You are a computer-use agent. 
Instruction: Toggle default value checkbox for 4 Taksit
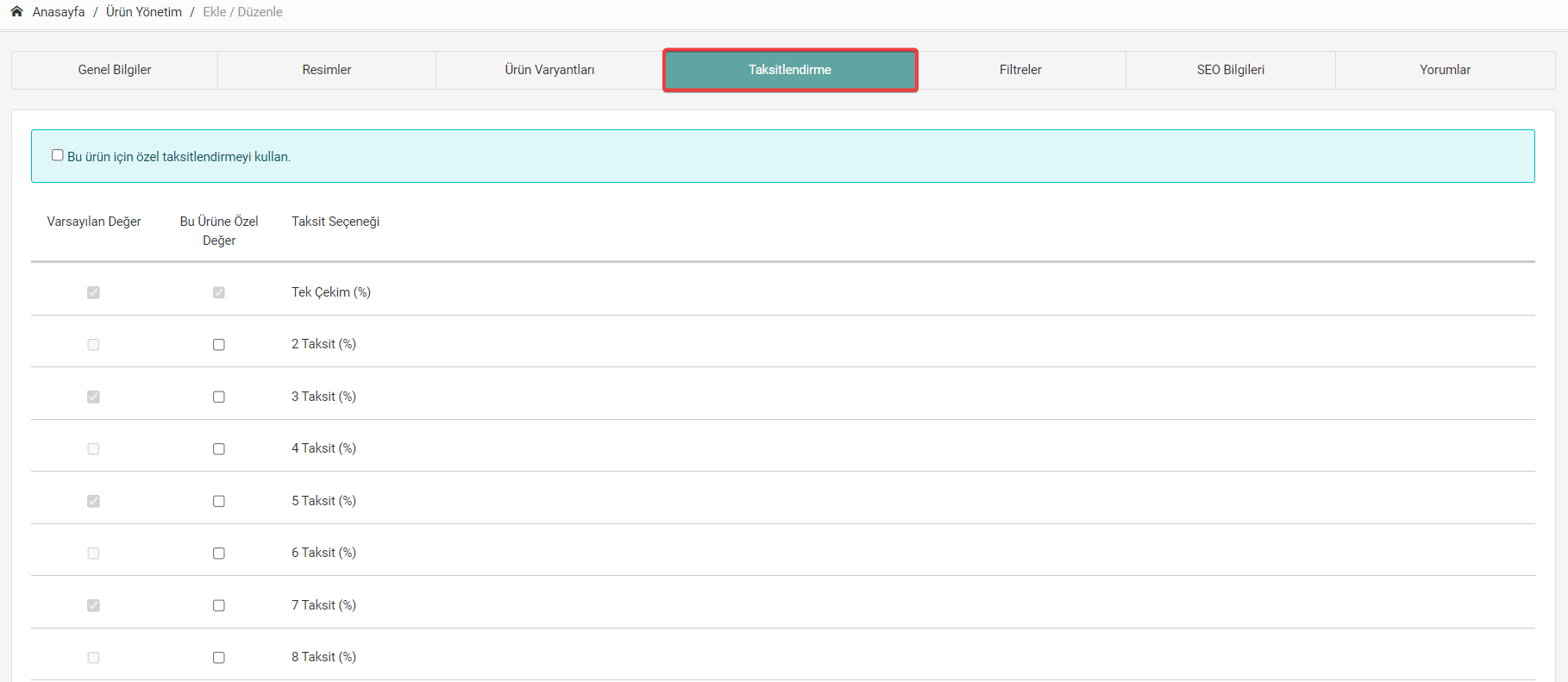(93, 449)
